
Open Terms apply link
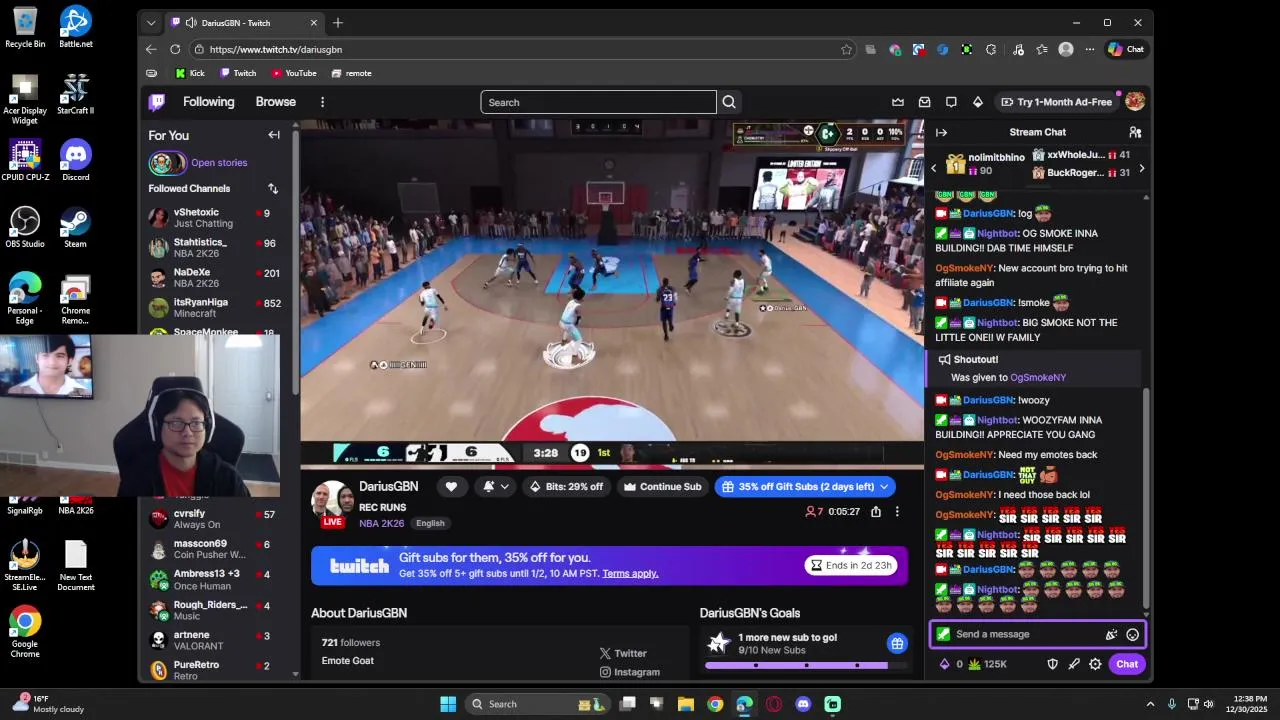pyautogui.click(x=630, y=574)
